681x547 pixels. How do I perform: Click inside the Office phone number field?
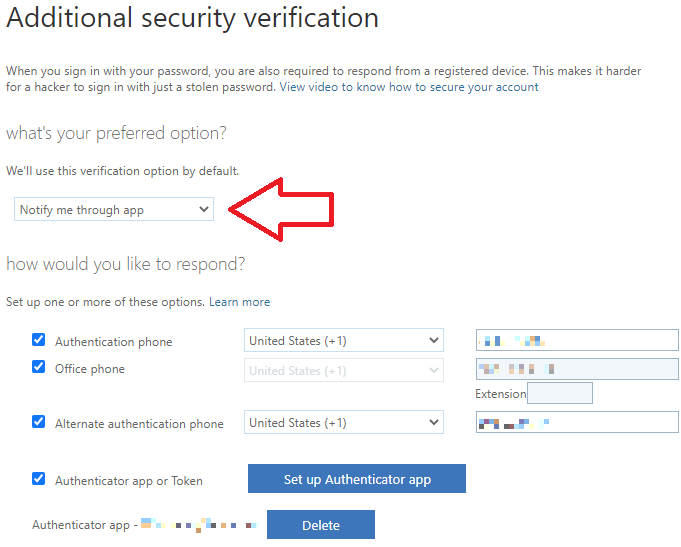click(577, 370)
